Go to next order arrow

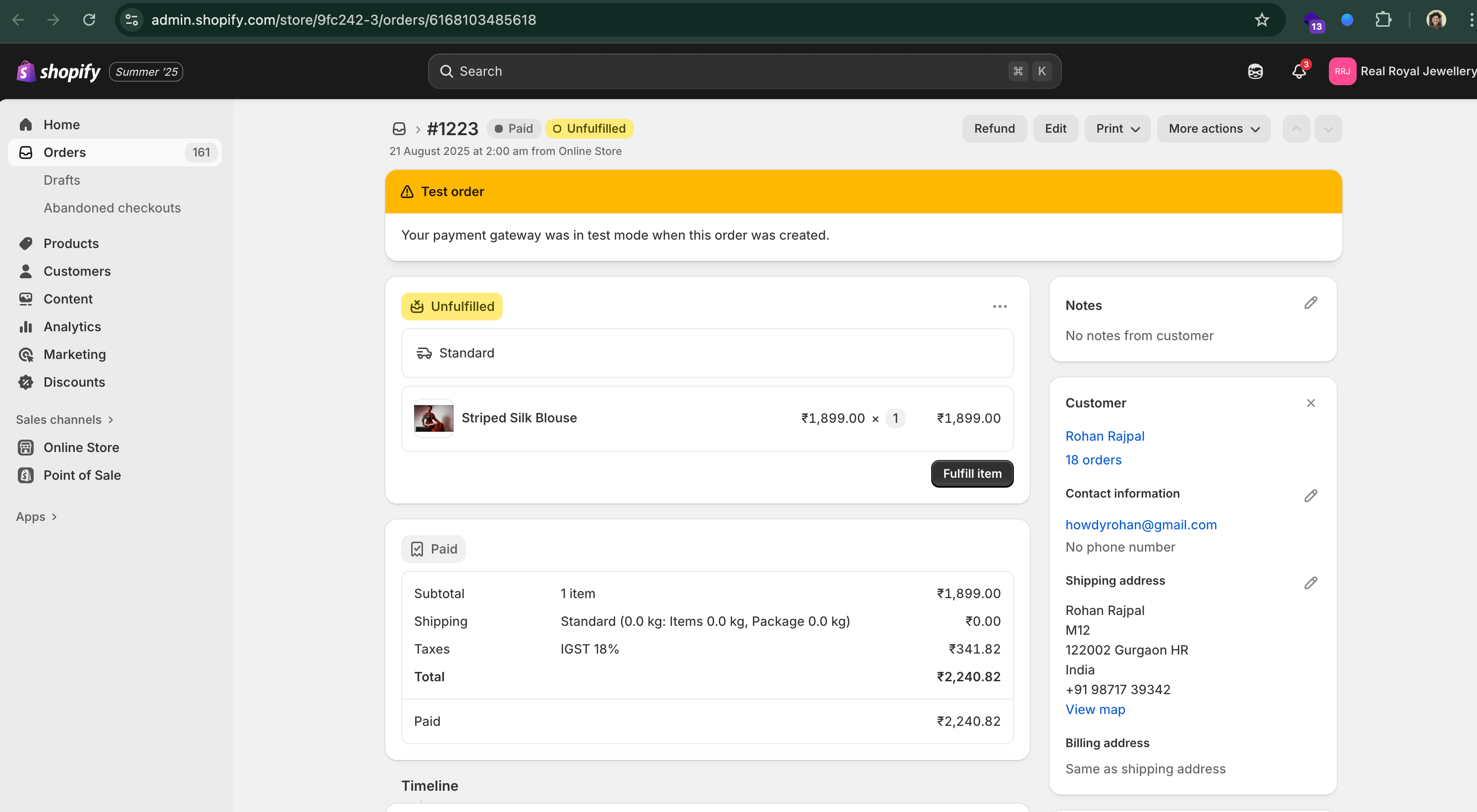[x=1328, y=129]
